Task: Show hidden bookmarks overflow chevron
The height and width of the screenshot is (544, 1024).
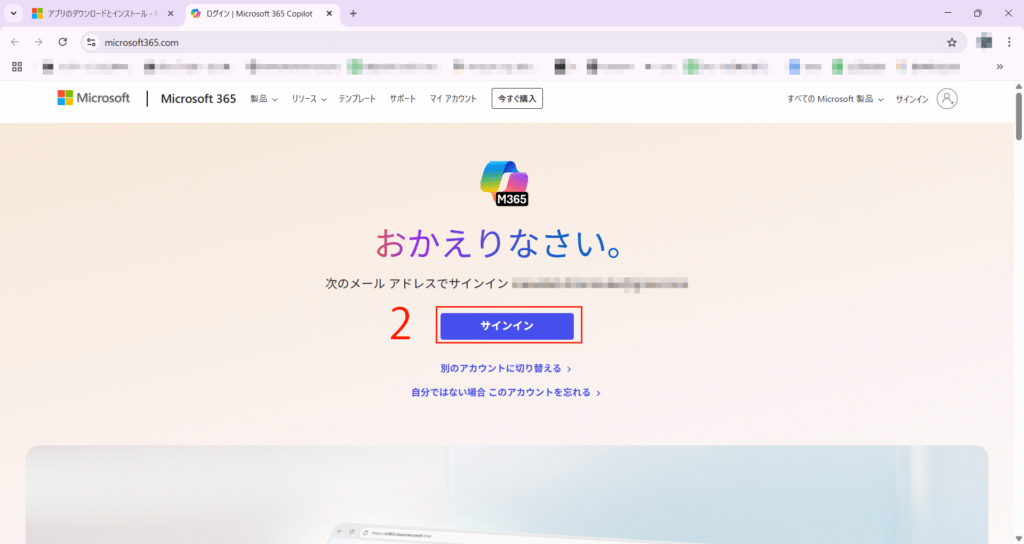Action: point(999,67)
